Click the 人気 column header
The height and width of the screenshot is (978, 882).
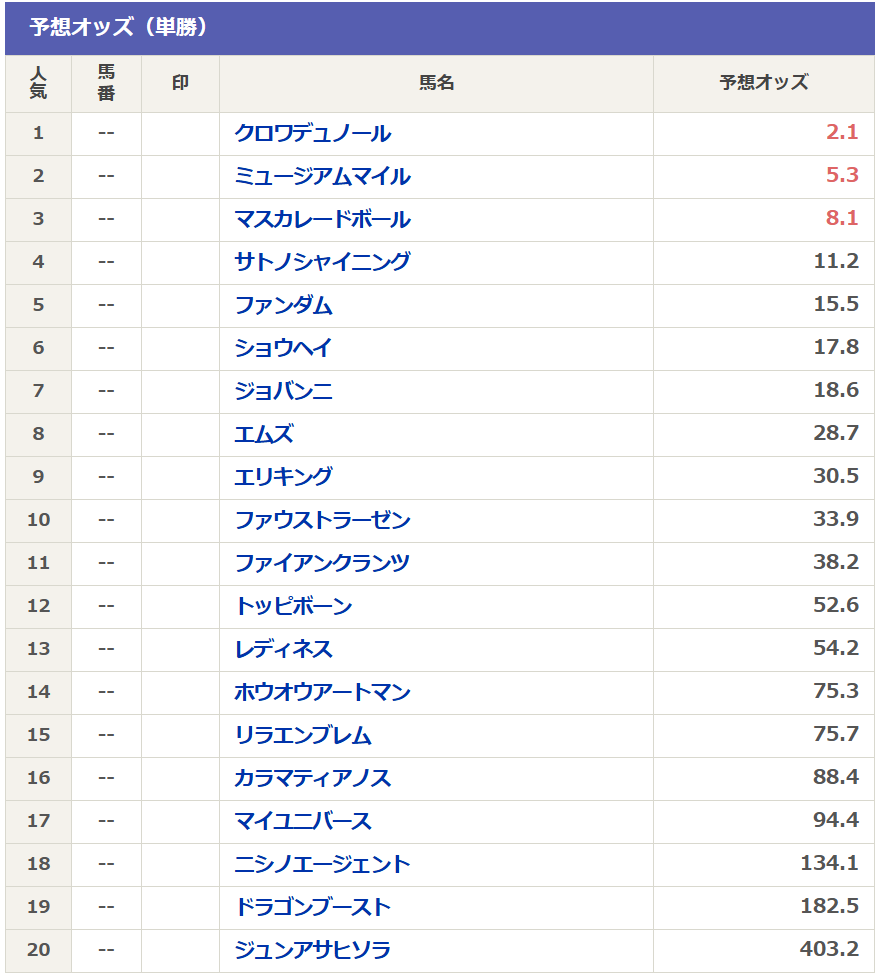pyautogui.click(x=39, y=84)
